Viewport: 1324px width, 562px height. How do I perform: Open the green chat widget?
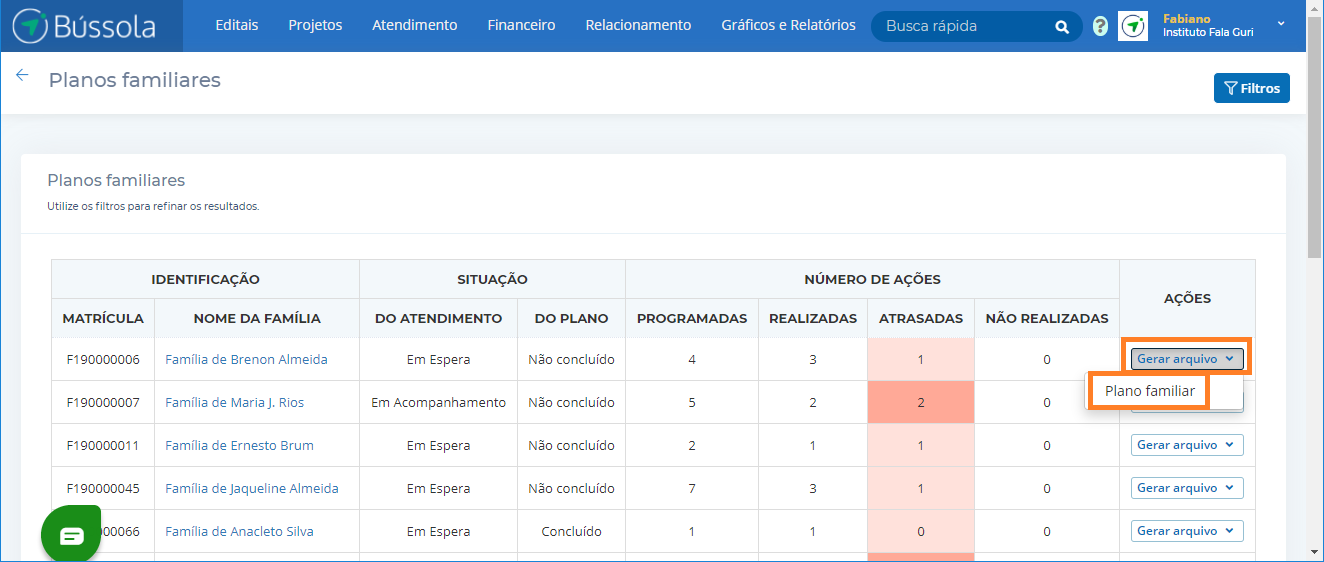71,536
